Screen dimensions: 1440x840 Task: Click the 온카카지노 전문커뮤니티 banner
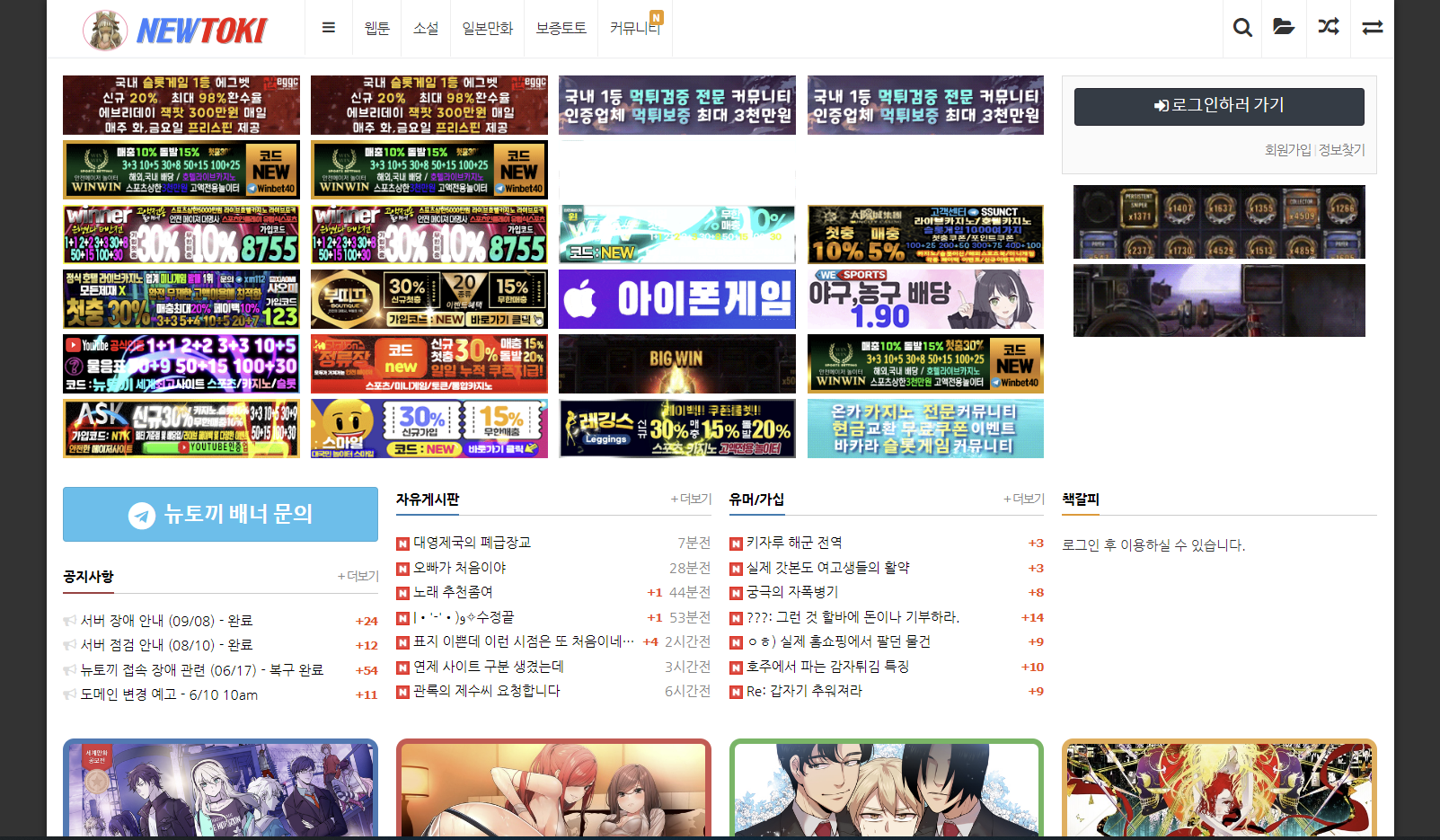coord(925,429)
